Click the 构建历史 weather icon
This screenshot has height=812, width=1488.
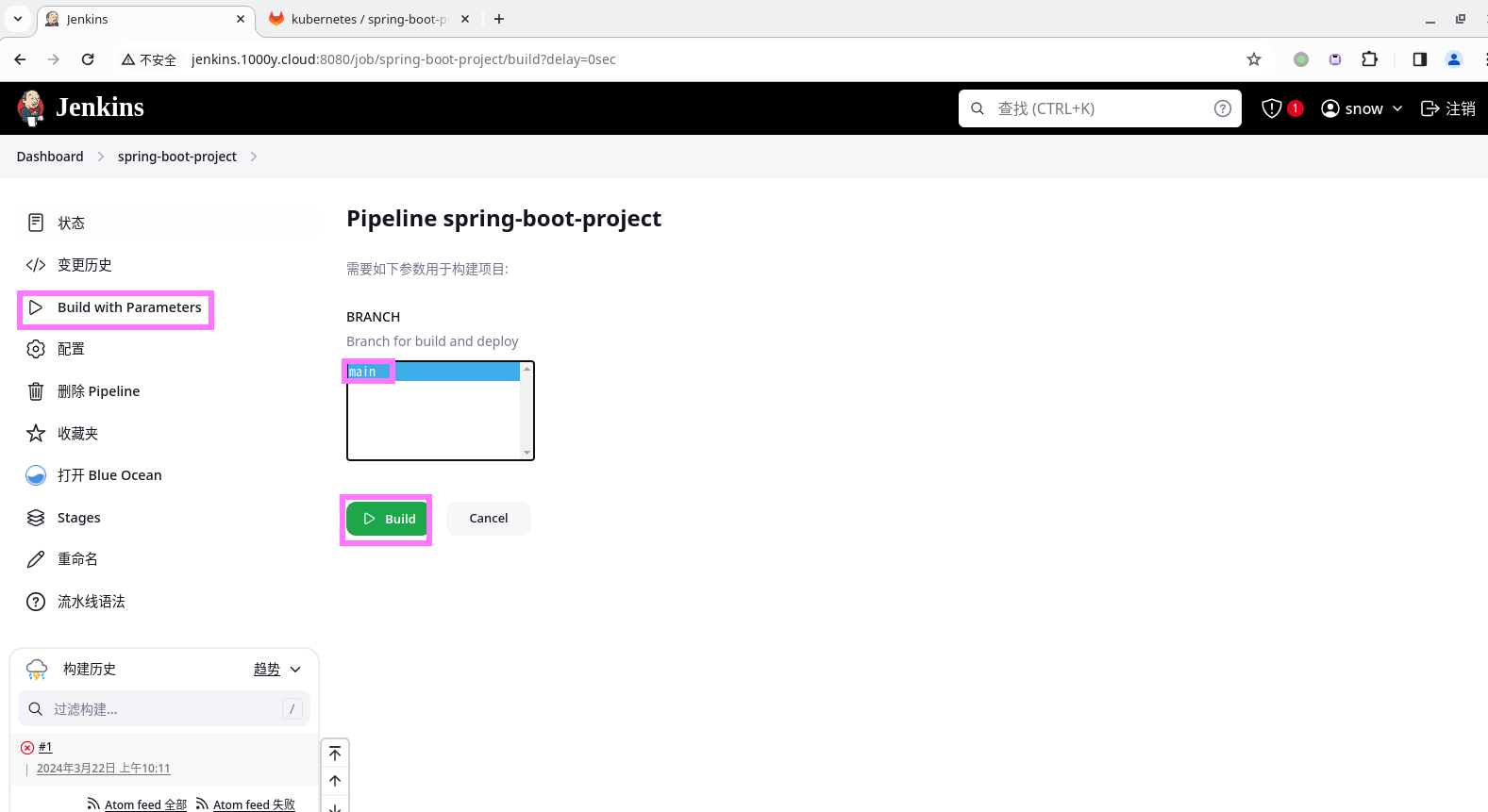[x=37, y=670]
